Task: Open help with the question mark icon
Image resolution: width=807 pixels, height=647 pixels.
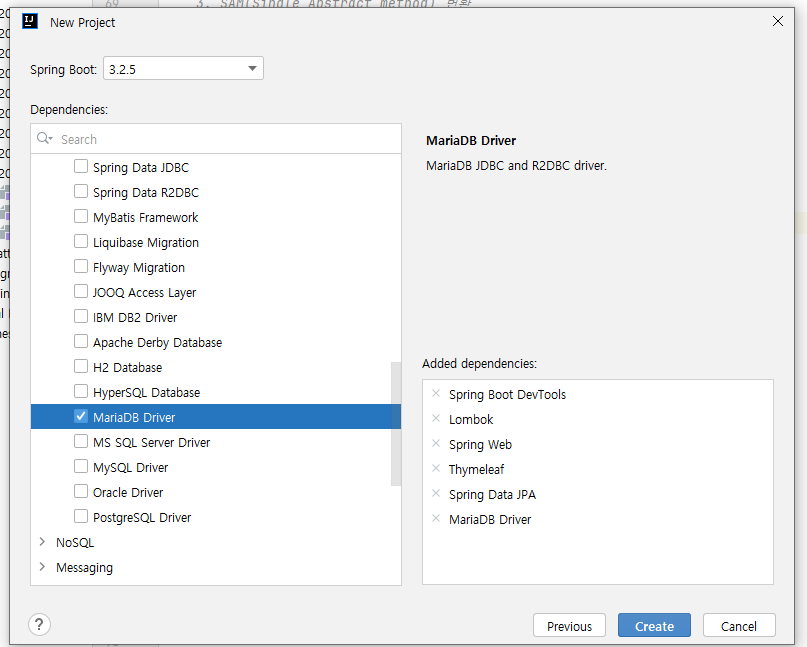Action: [39, 624]
